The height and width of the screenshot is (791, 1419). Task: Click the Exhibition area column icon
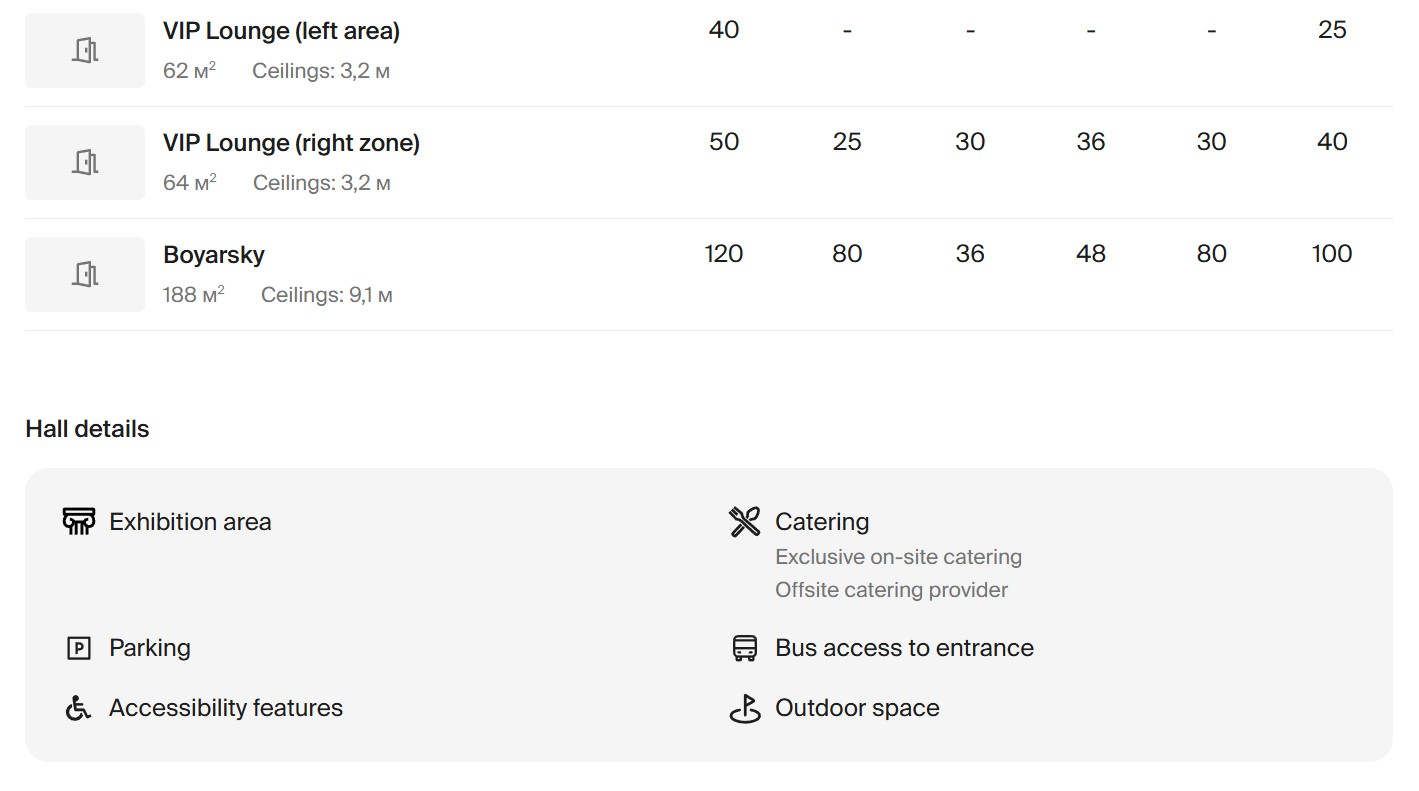click(x=78, y=521)
